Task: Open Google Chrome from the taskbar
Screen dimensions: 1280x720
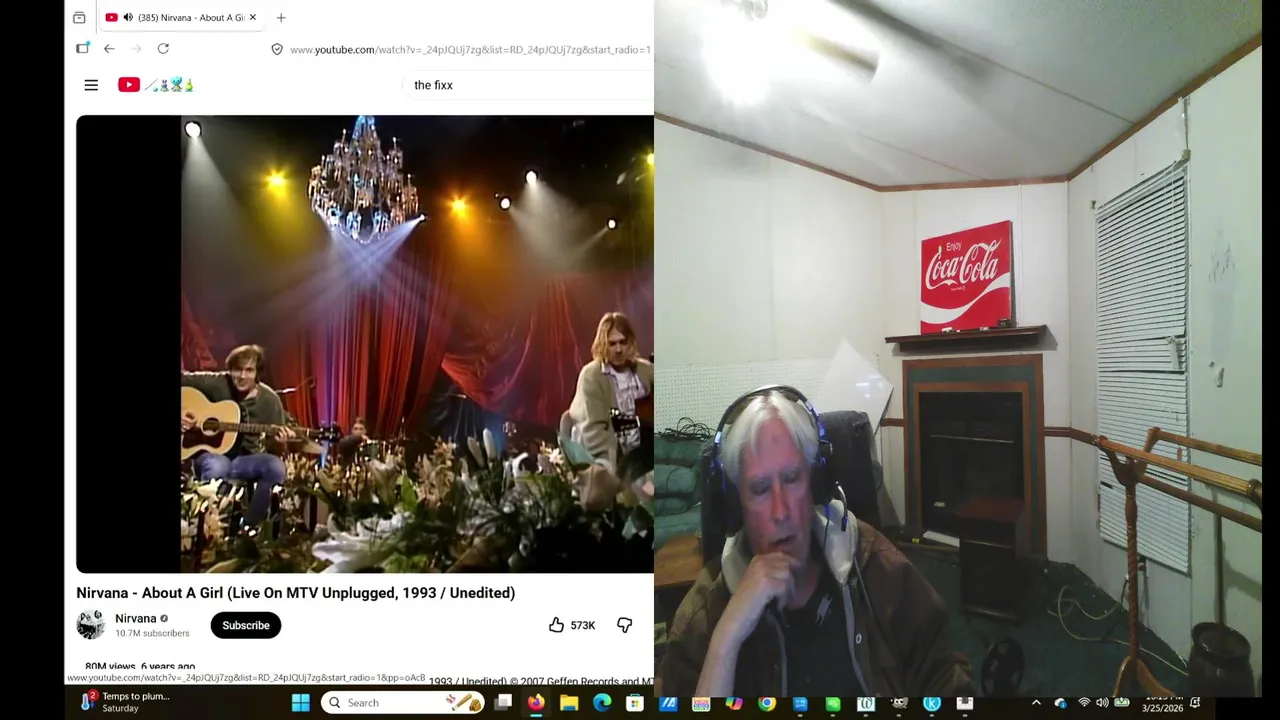Action: pyautogui.click(x=767, y=703)
